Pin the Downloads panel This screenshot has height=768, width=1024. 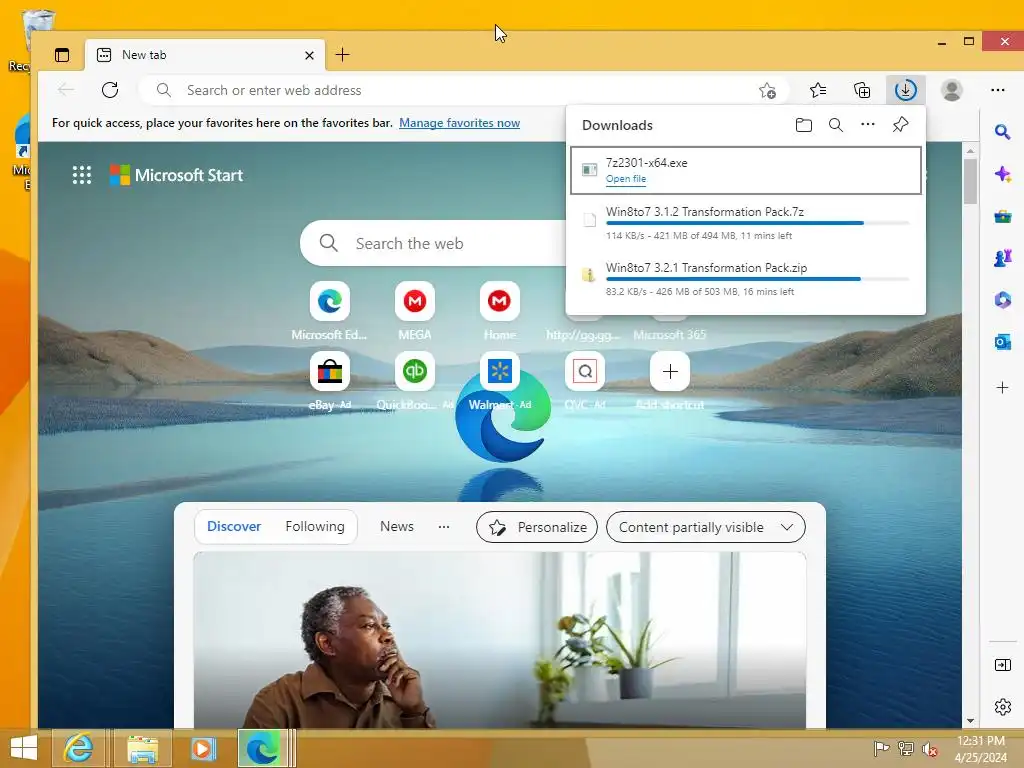(900, 125)
